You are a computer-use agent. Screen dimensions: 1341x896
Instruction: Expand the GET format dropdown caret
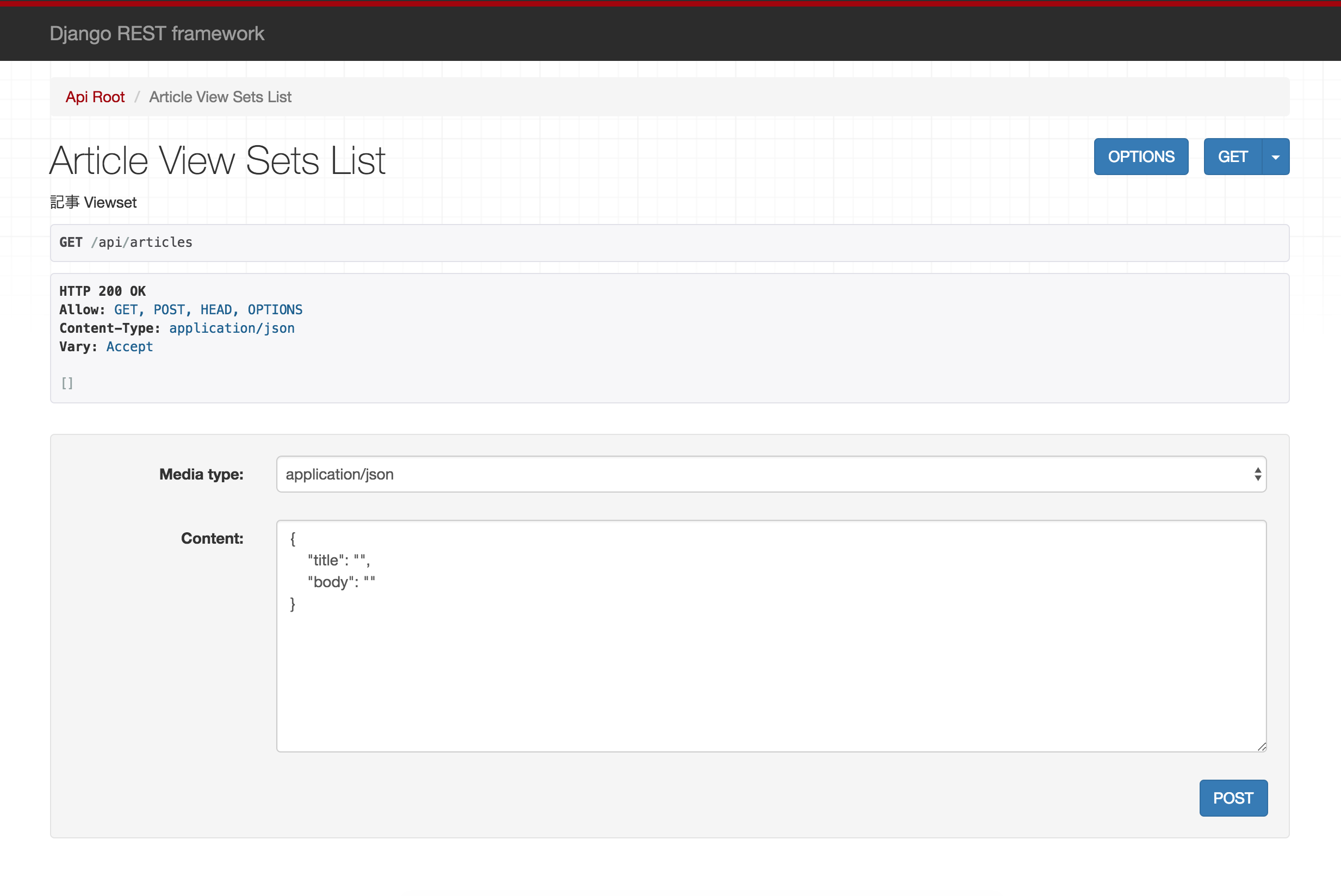1275,157
